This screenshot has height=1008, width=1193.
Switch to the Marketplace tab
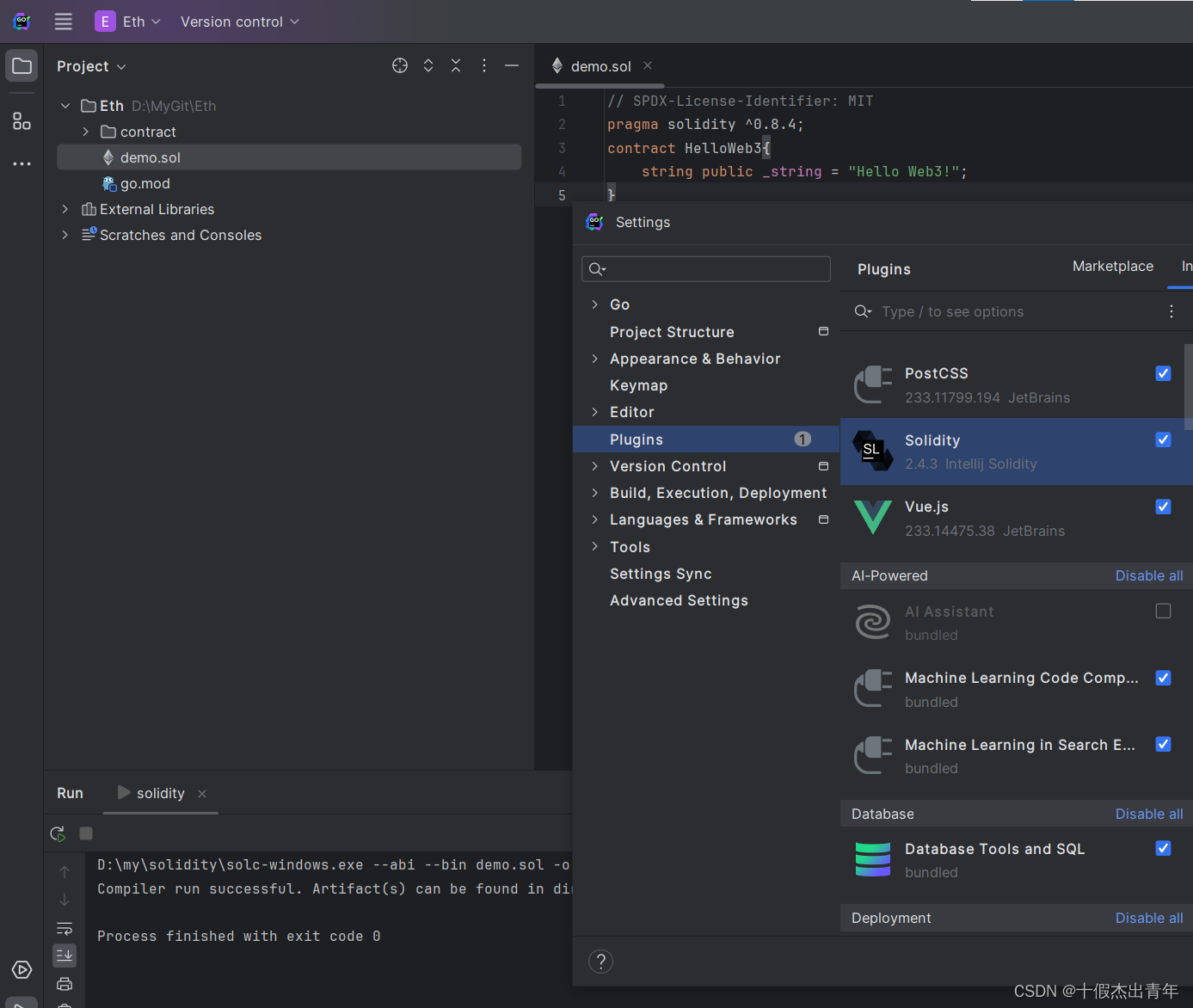pos(1112,267)
